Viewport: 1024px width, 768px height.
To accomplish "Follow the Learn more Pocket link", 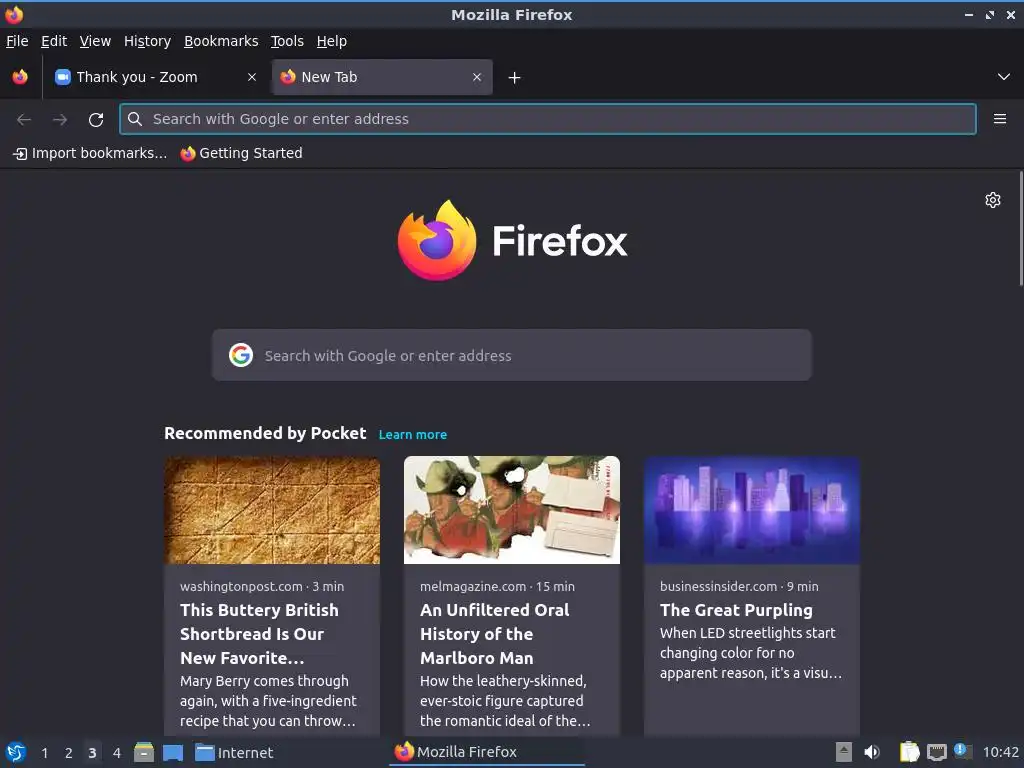I will (413, 435).
